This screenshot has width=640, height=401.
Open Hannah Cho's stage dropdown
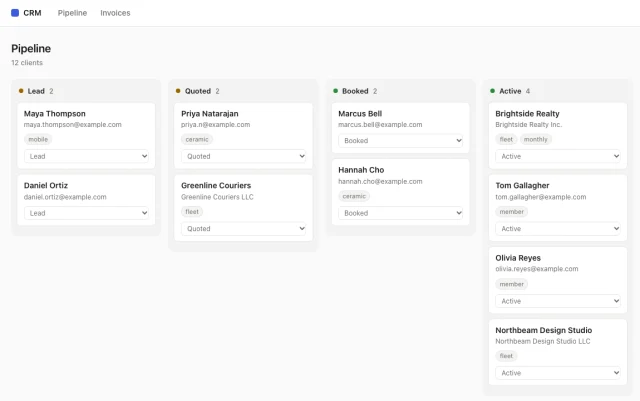coord(401,213)
